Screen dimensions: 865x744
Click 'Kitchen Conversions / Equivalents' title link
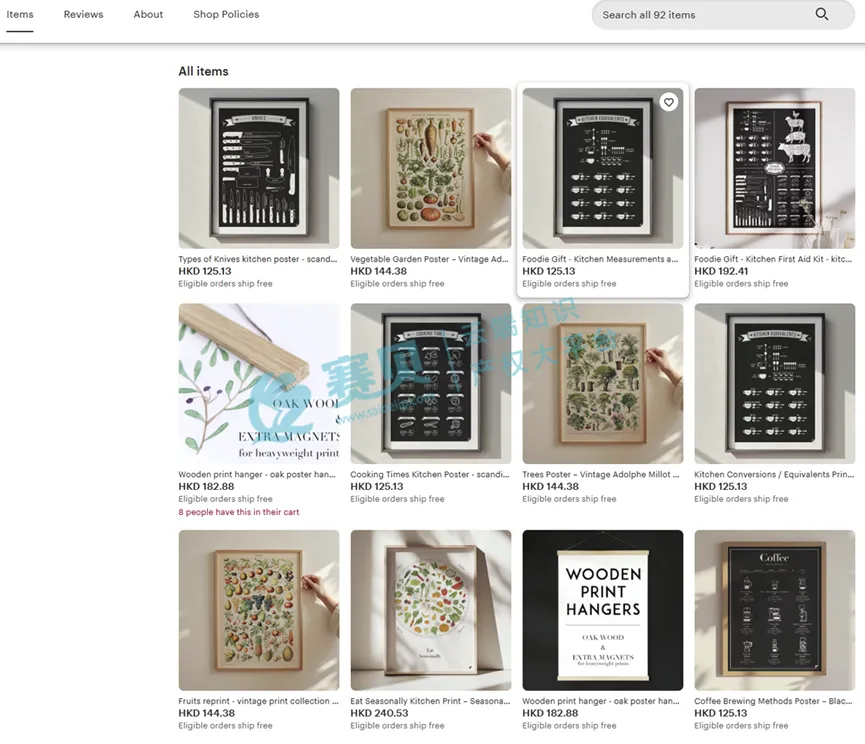[774, 475]
